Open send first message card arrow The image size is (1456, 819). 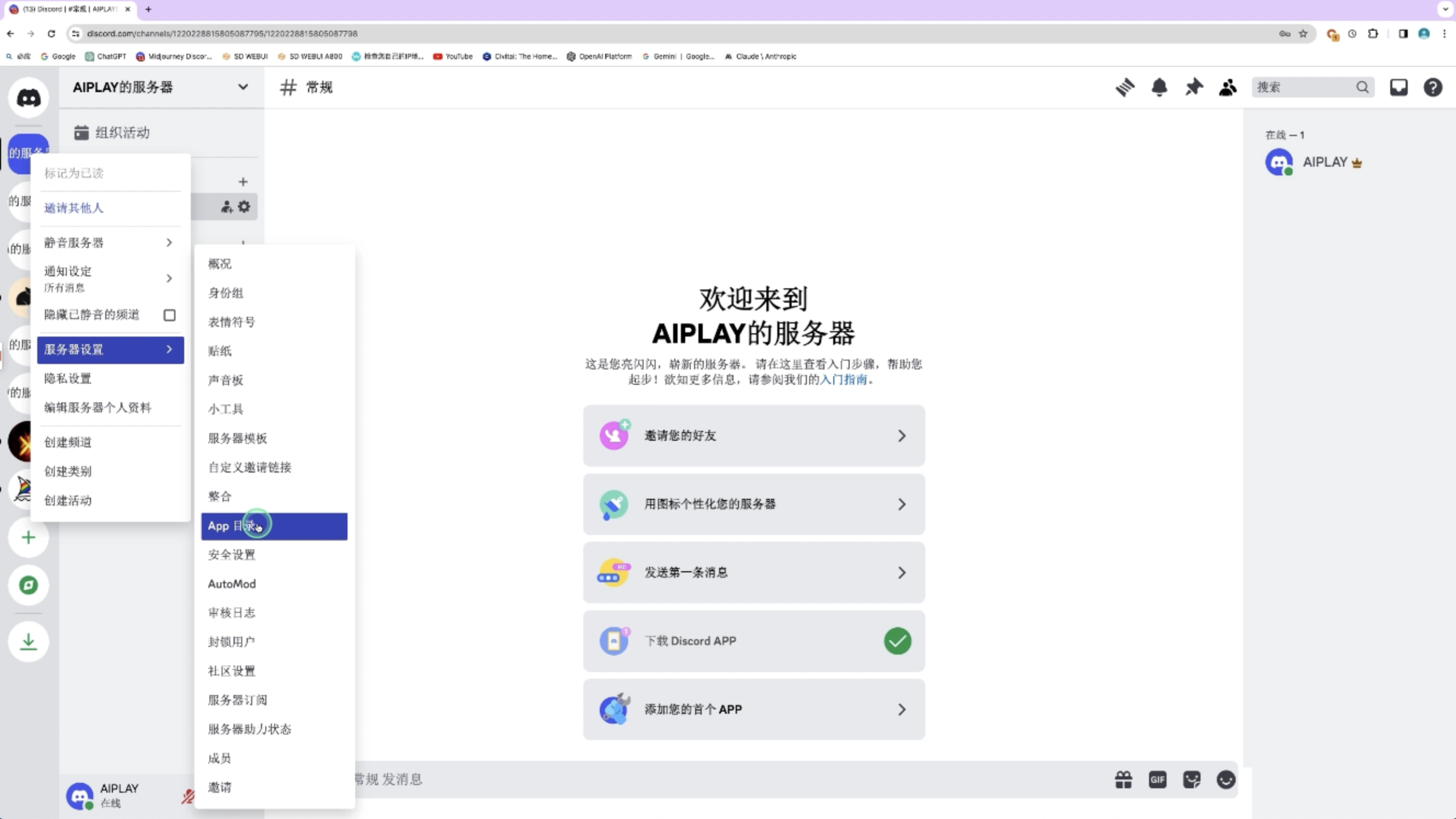point(902,572)
